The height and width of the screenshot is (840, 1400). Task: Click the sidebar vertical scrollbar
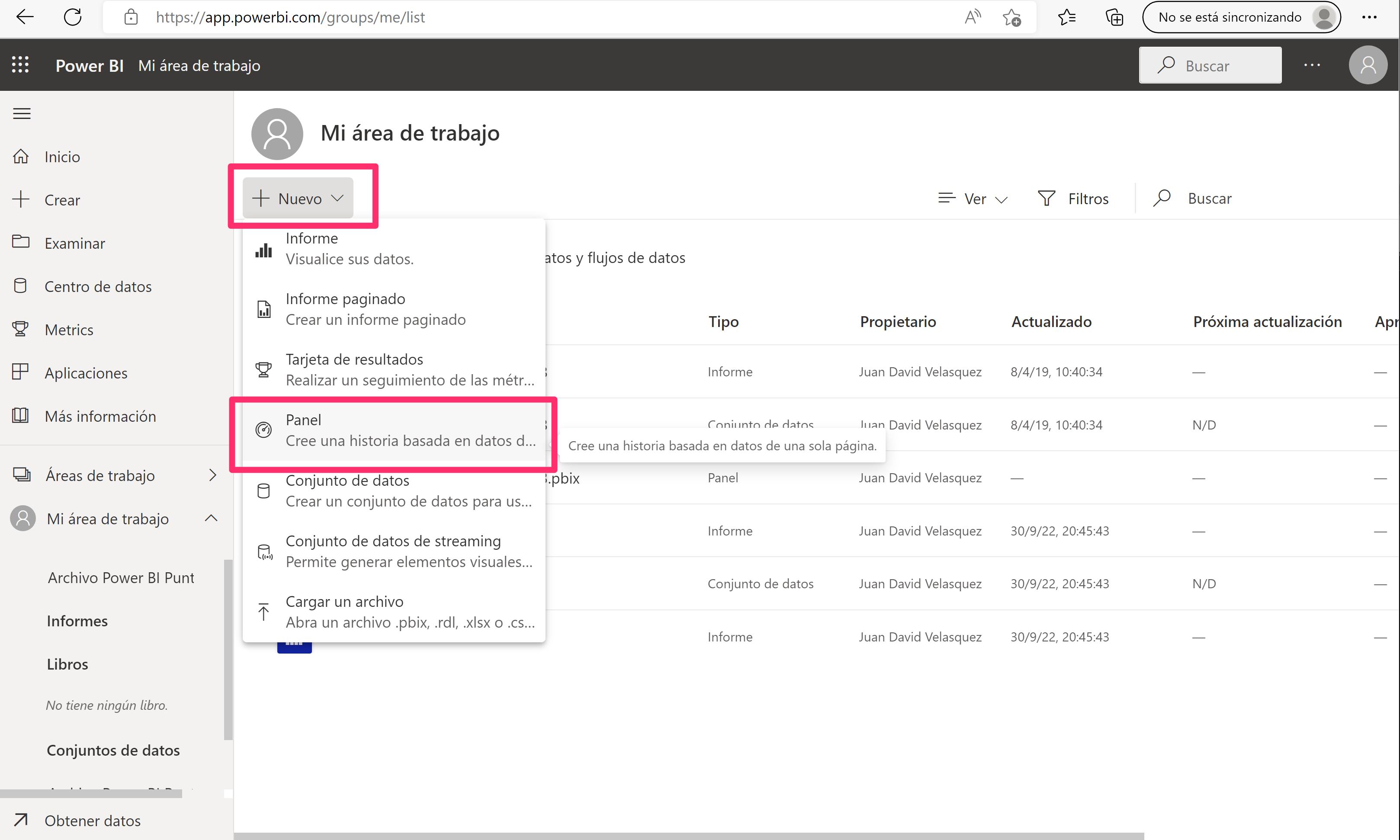(x=228, y=649)
